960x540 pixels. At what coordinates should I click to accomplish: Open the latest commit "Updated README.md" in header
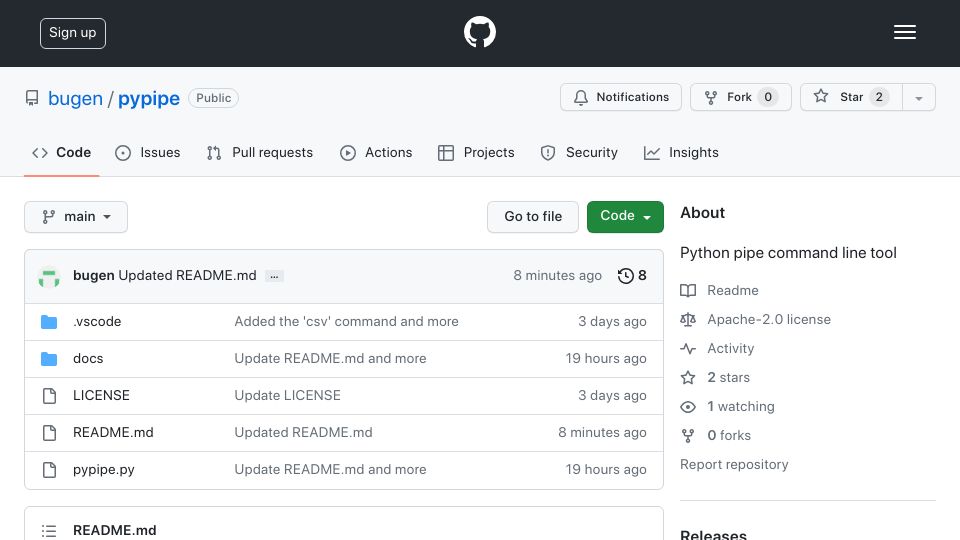[187, 276]
